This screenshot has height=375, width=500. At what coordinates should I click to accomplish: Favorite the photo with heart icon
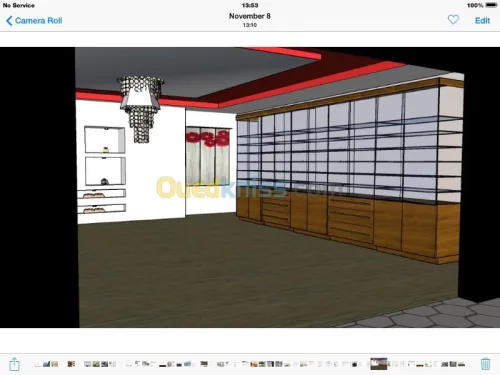[453, 20]
